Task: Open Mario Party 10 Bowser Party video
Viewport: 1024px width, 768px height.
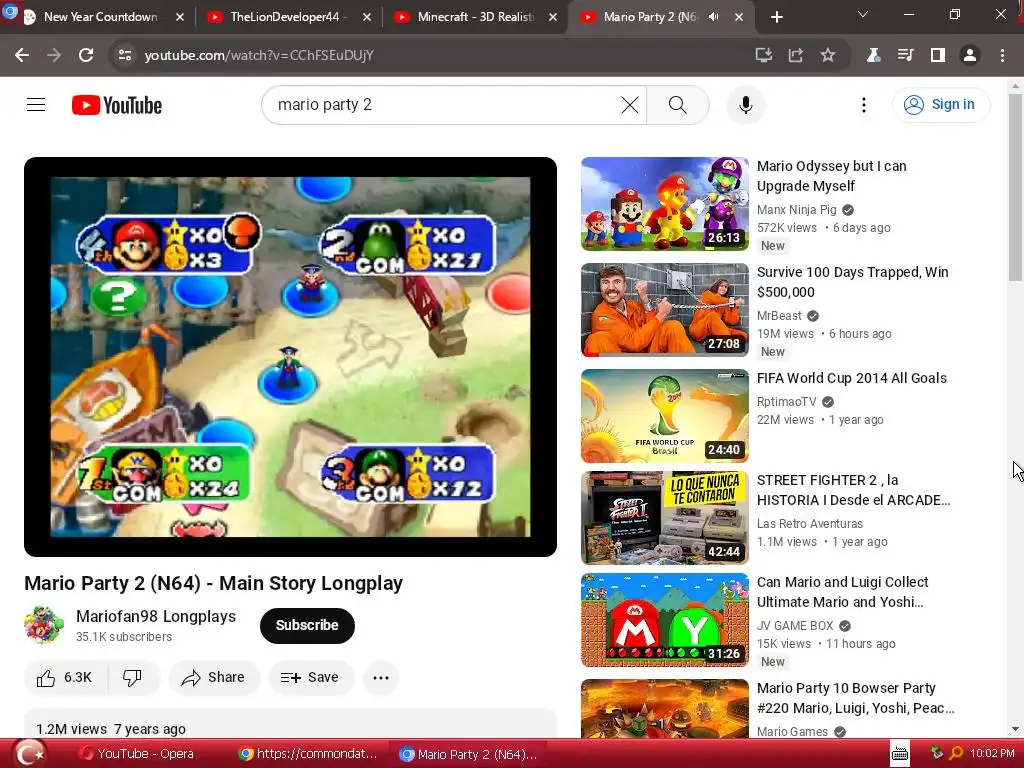Action: [856, 698]
